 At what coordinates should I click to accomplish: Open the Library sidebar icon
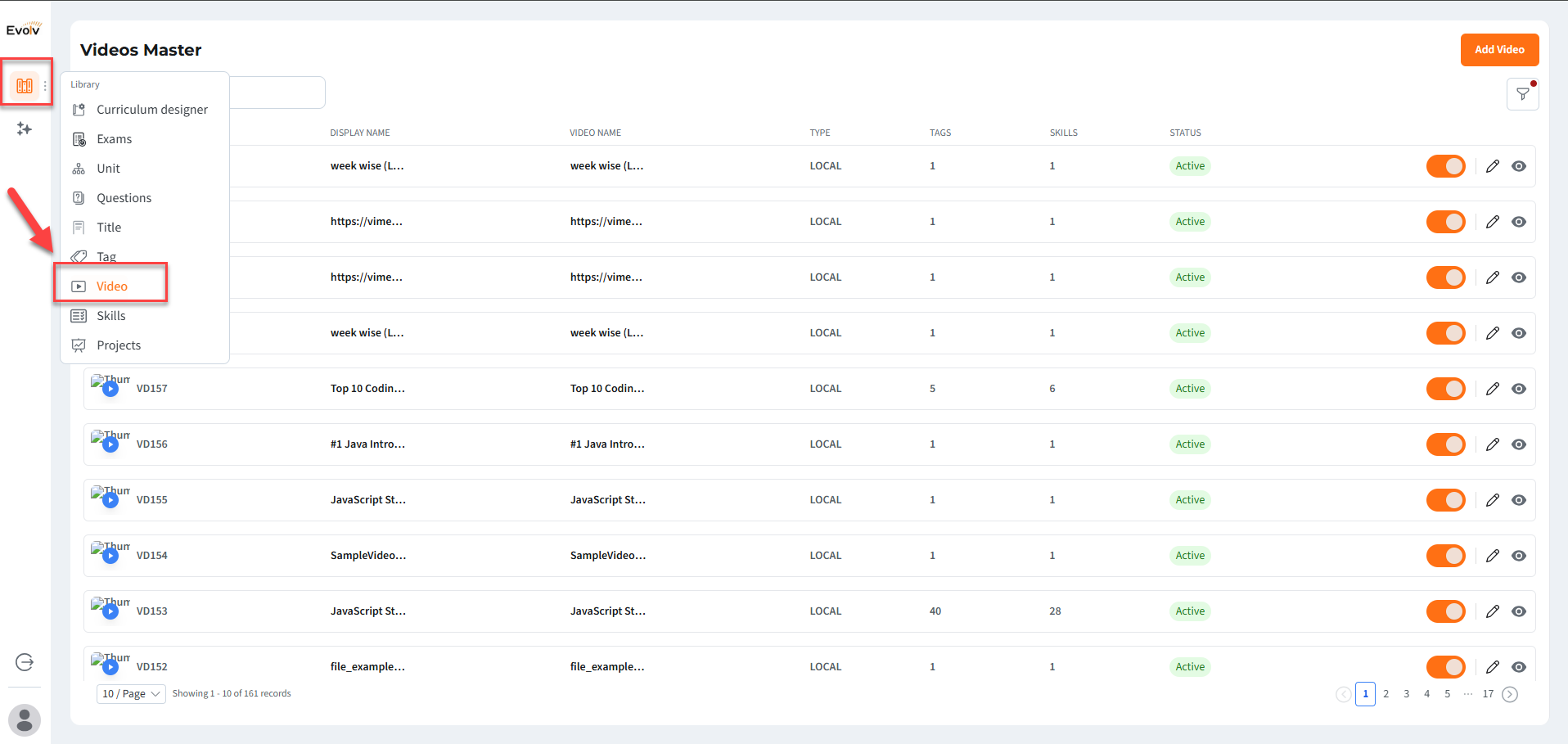point(25,85)
